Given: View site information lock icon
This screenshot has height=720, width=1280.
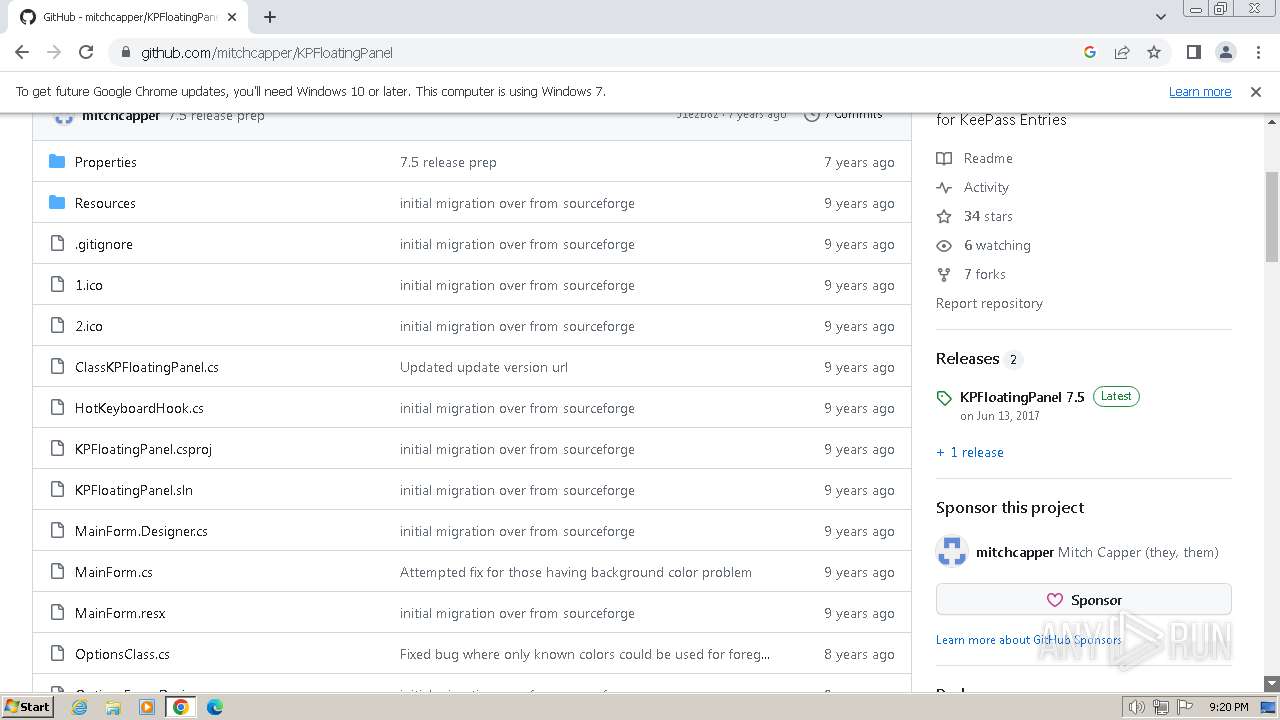Looking at the screenshot, I should [x=126, y=52].
